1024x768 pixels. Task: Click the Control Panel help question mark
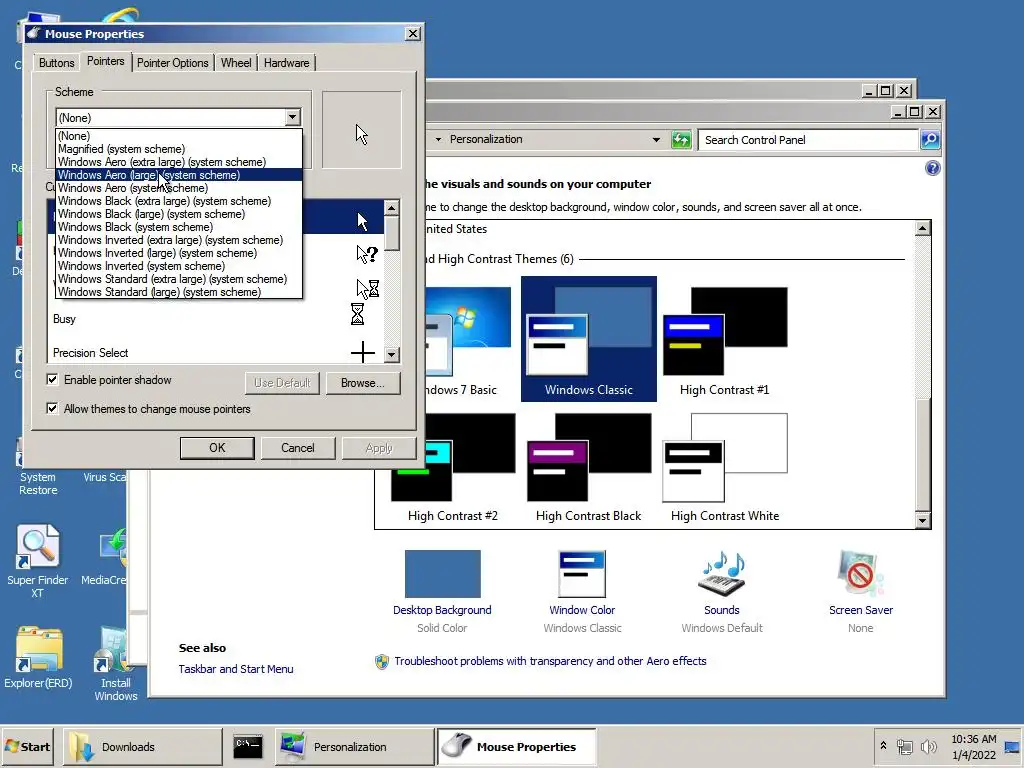tap(933, 168)
